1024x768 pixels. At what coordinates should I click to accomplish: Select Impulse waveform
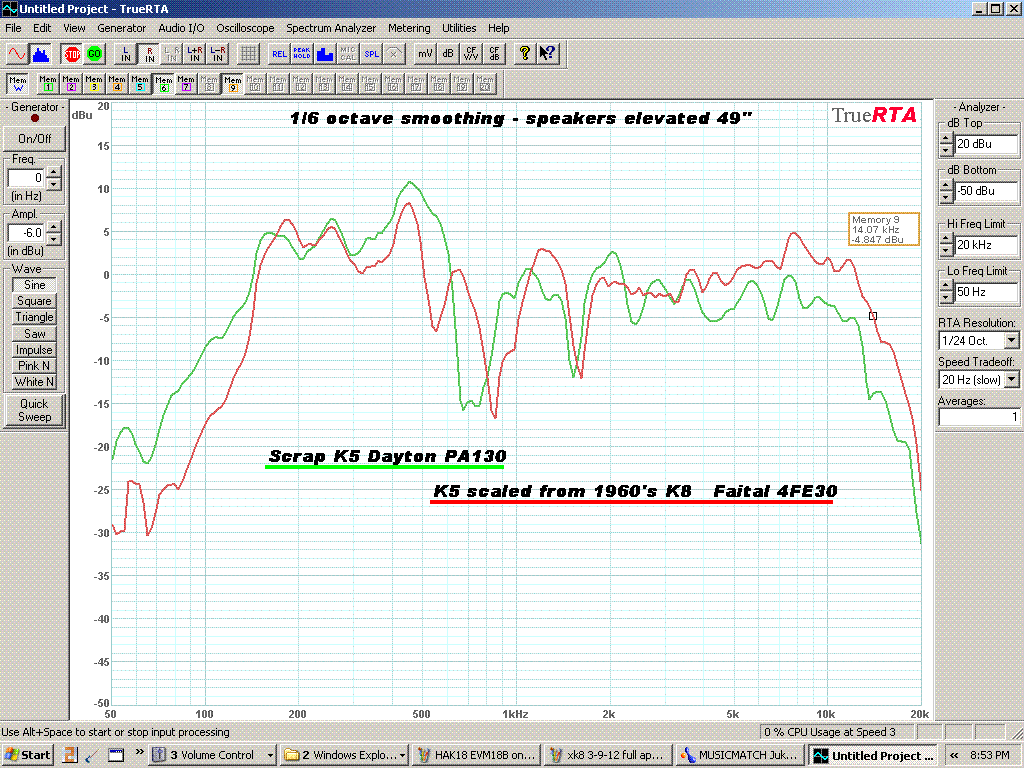click(x=34, y=350)
